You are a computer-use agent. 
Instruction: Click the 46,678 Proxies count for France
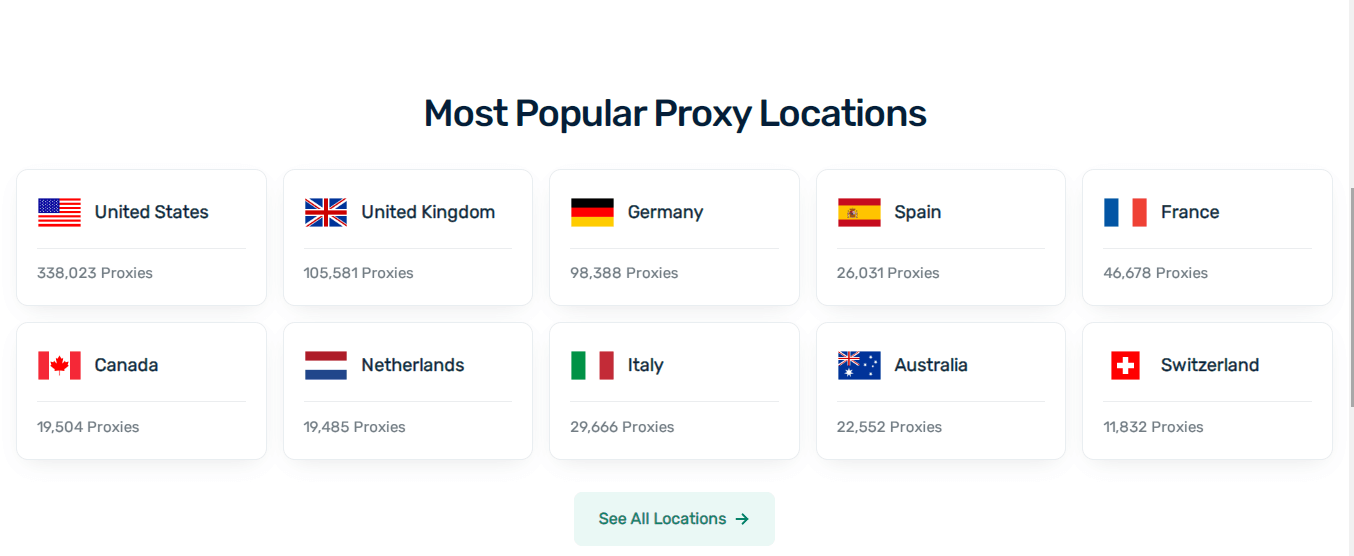[x=1155, y=273]
